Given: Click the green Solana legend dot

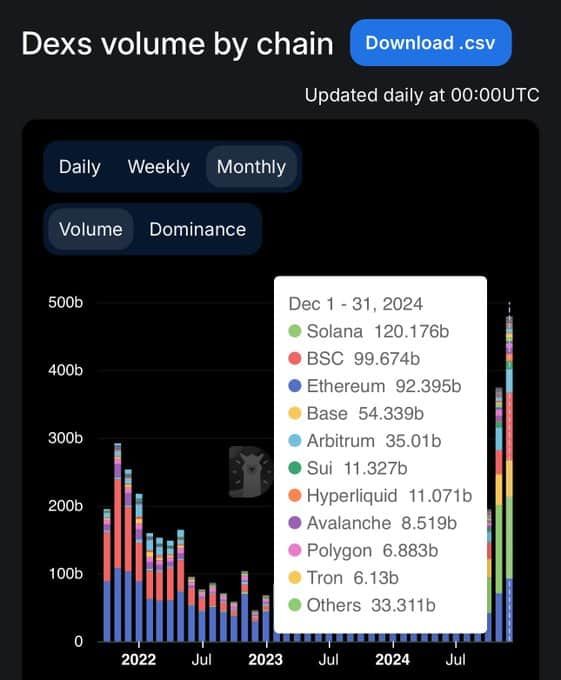Looking at the screenshot, I should point(295,331).
